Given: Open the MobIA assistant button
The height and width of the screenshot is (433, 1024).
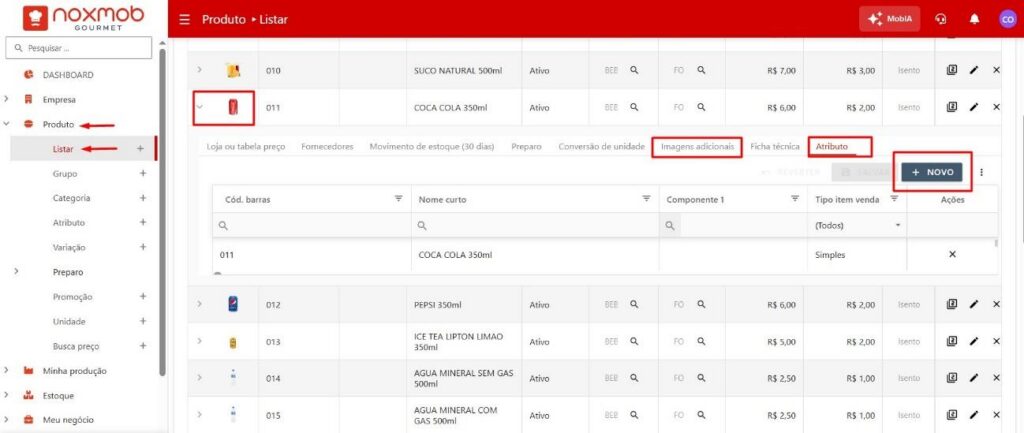Looking at the screenshot, I should click(x=889, y=19).
